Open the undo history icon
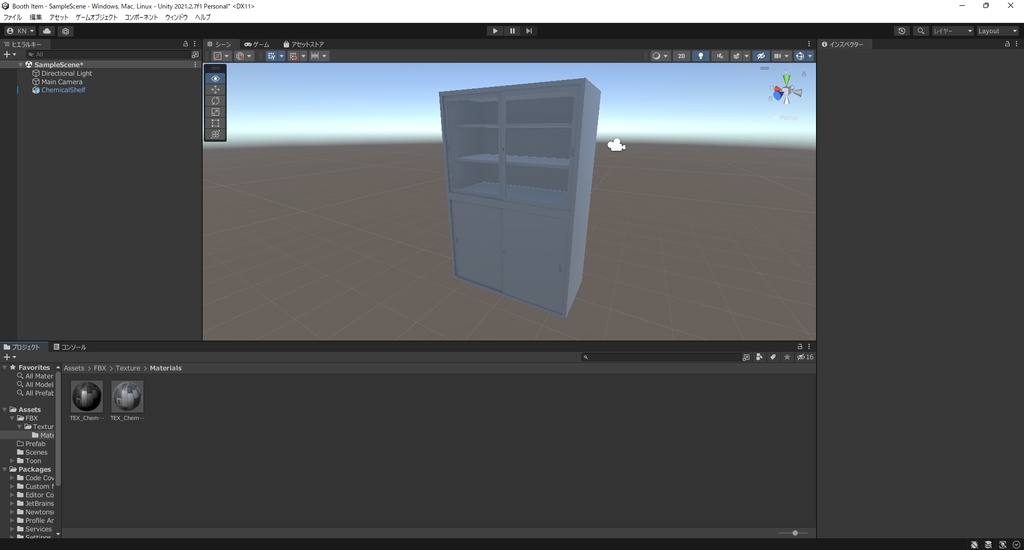The height and width of the screenshot is (550, 1024). (x=902, y=31)
